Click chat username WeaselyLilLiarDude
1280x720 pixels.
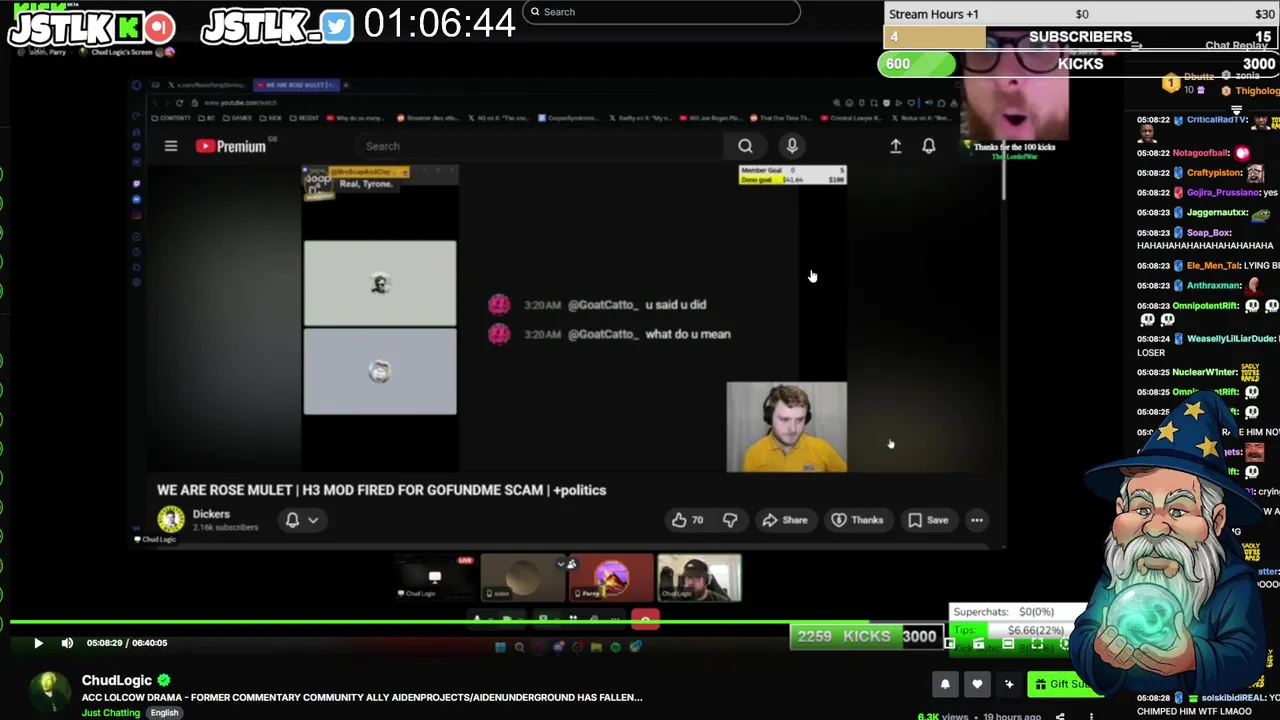click(1231, 339)
